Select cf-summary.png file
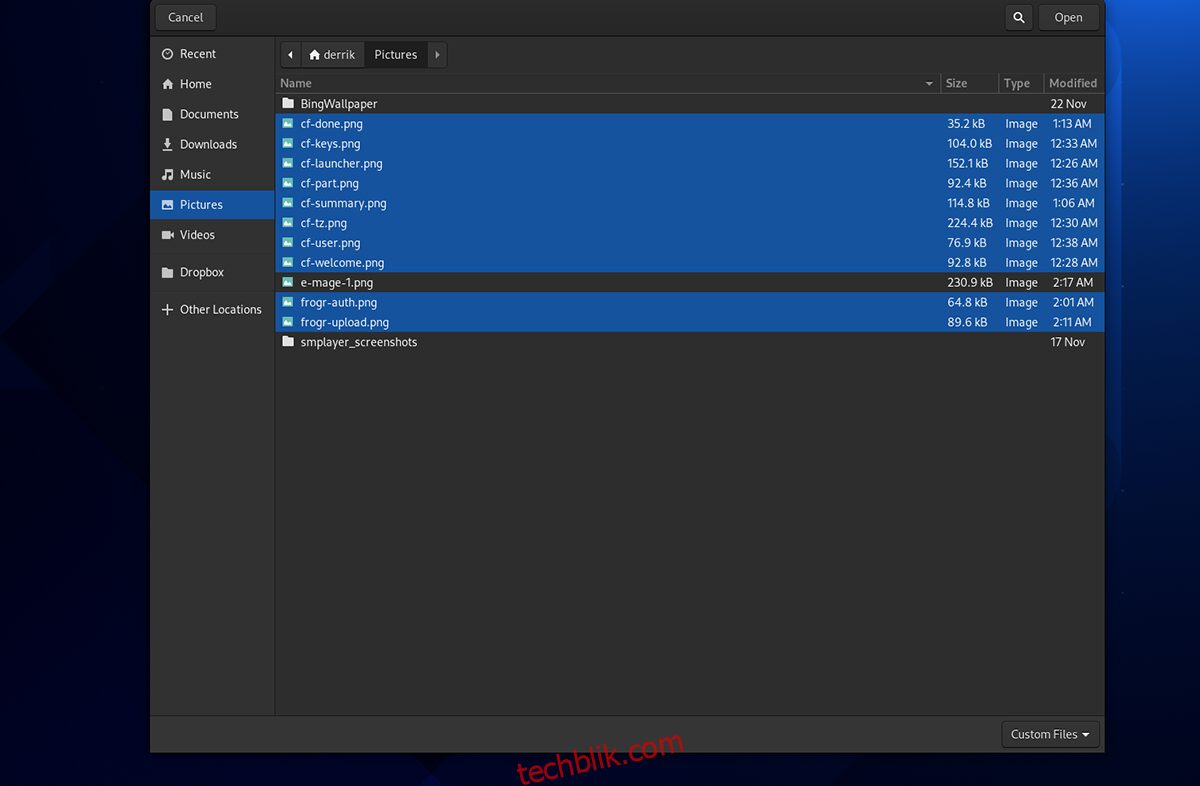The image size is (1200, 786). point(690,203)
